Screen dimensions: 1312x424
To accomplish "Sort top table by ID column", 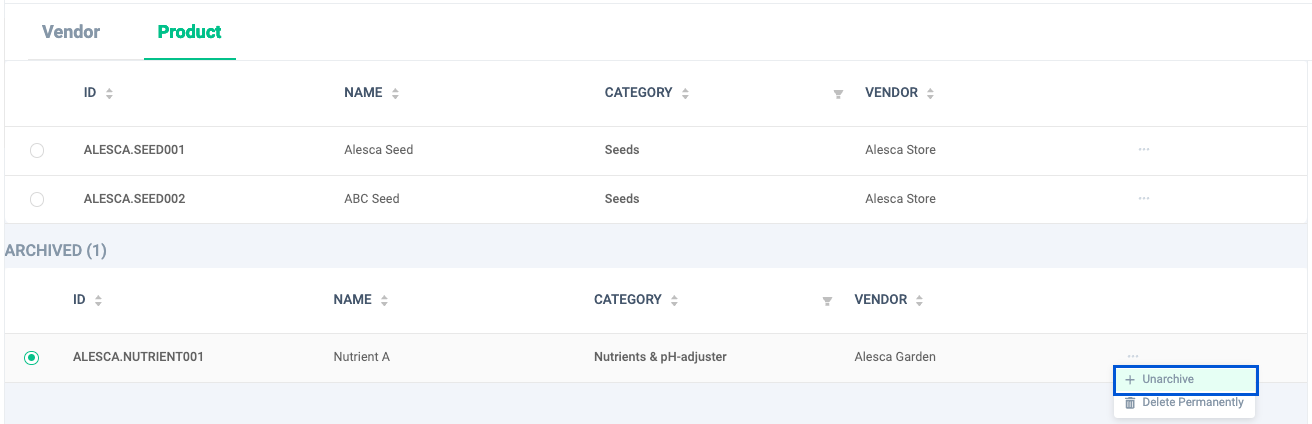I will click(109, 93).
